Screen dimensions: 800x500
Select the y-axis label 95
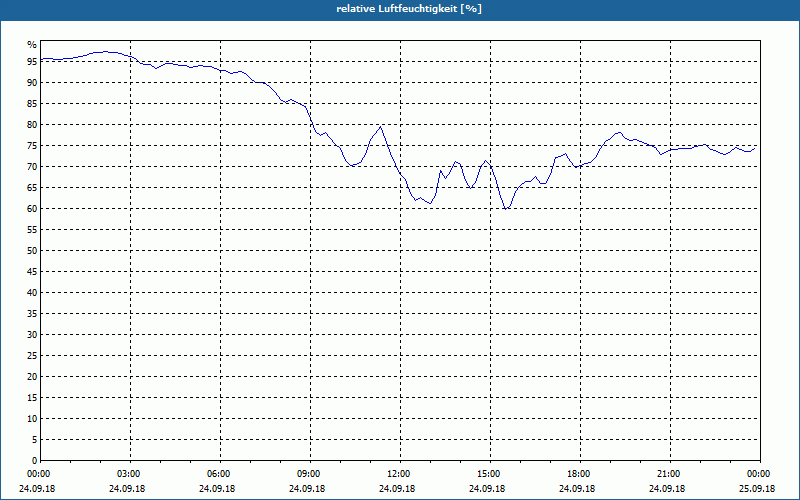click(32, 62)
